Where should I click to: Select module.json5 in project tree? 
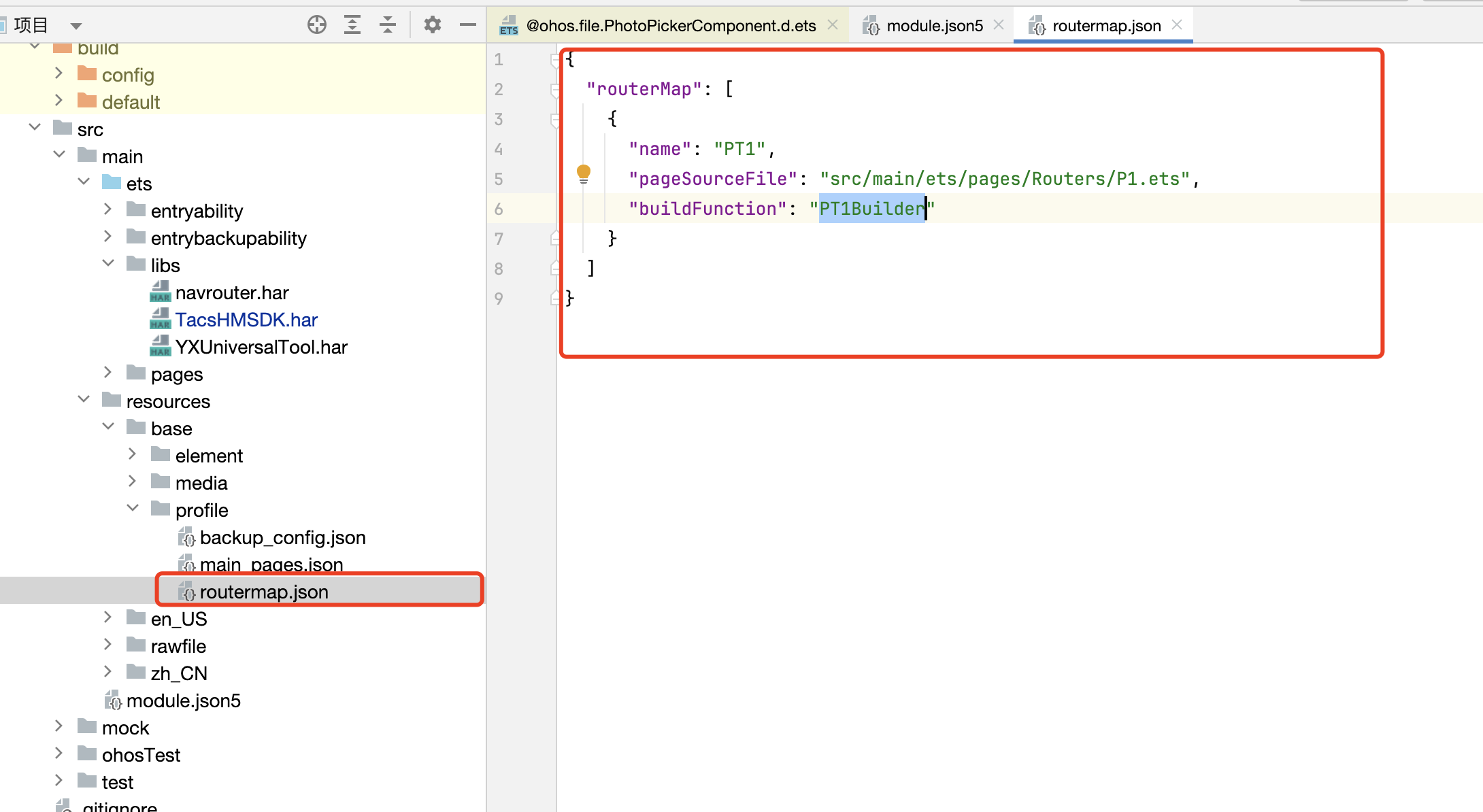(x=184, y=700)
